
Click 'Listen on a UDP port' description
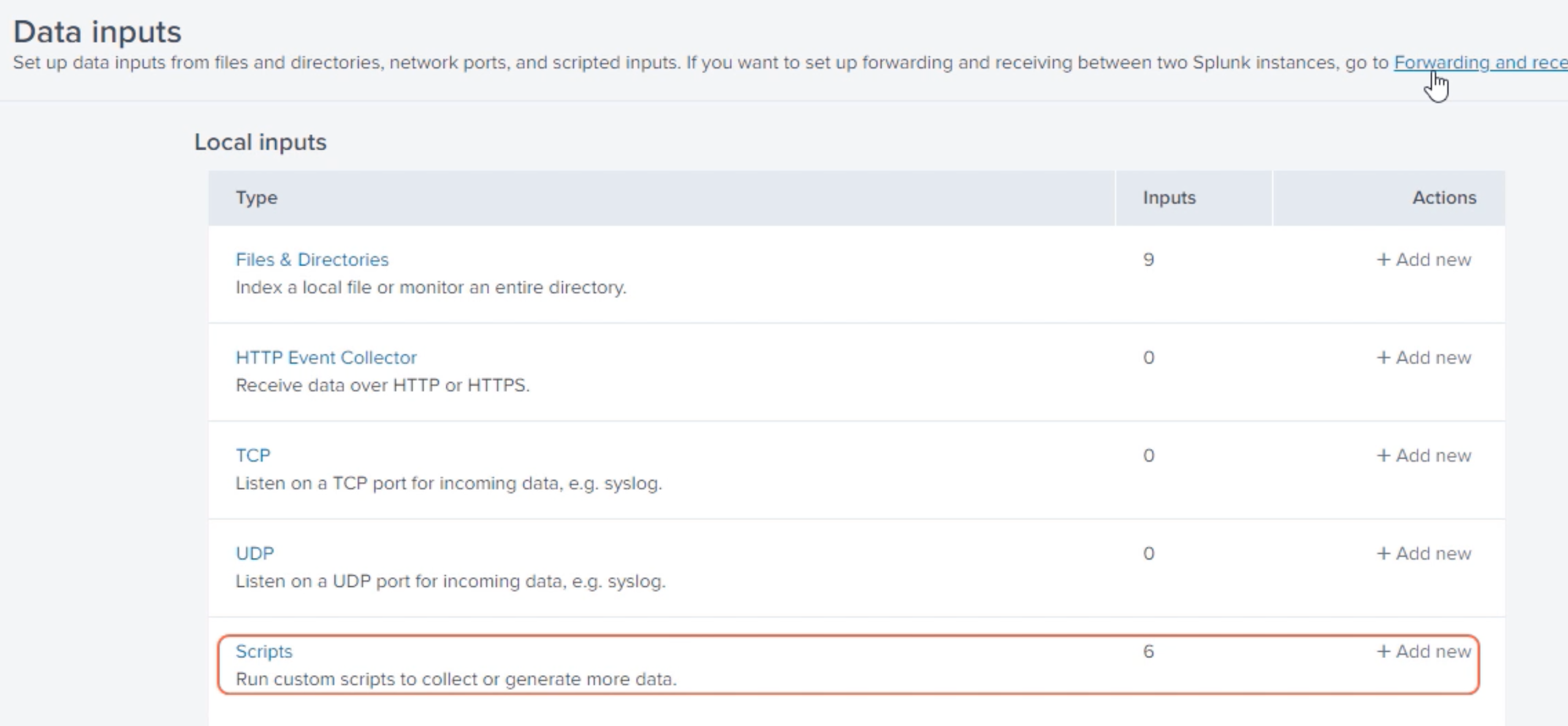[x=451, y=581]
